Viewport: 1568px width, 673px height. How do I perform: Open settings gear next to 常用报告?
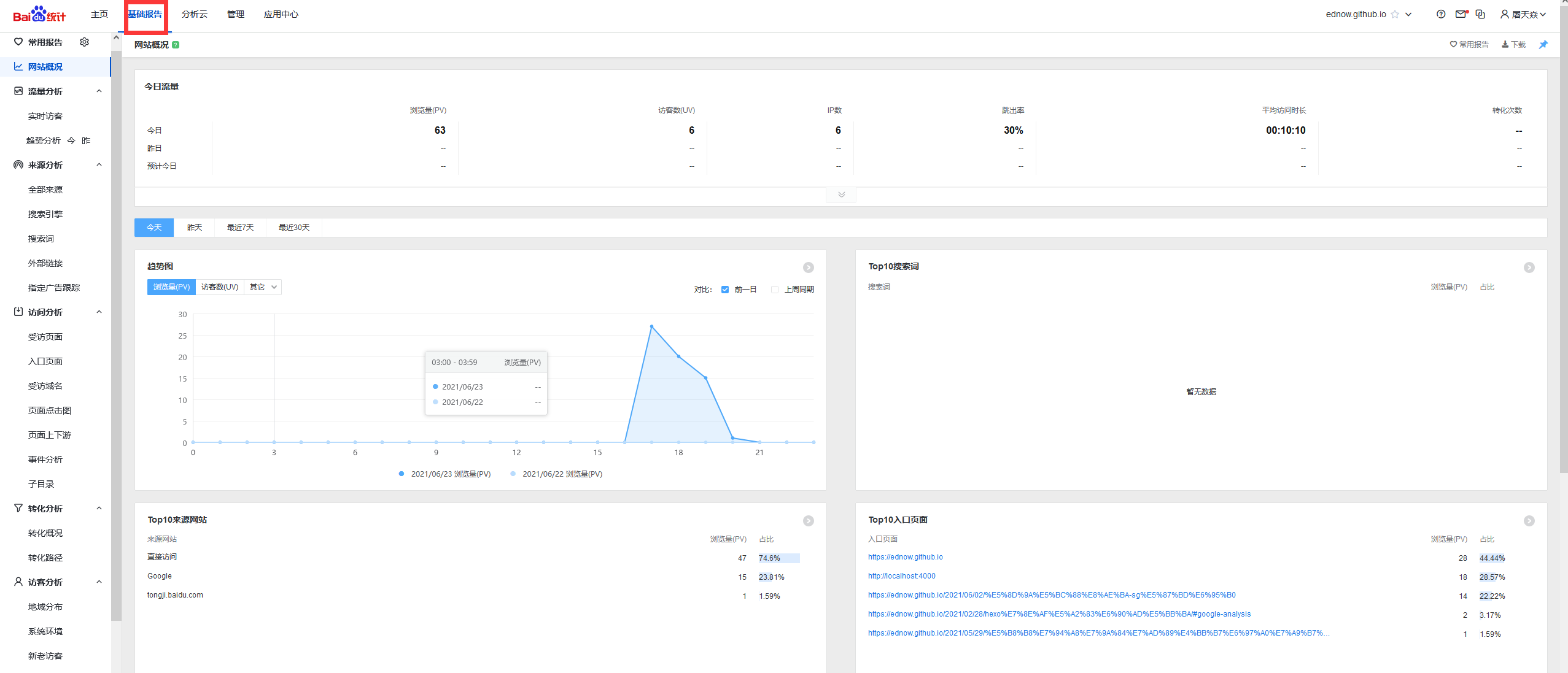pyautogui.click(x=85, y=42)
